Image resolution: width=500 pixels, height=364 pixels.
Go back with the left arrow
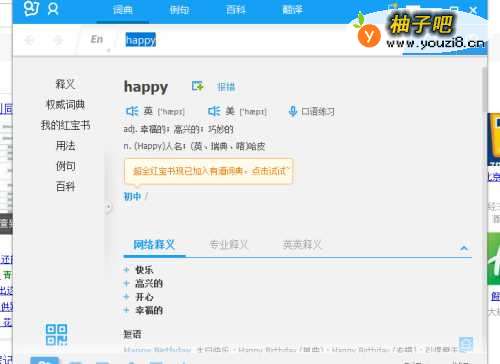30,40
